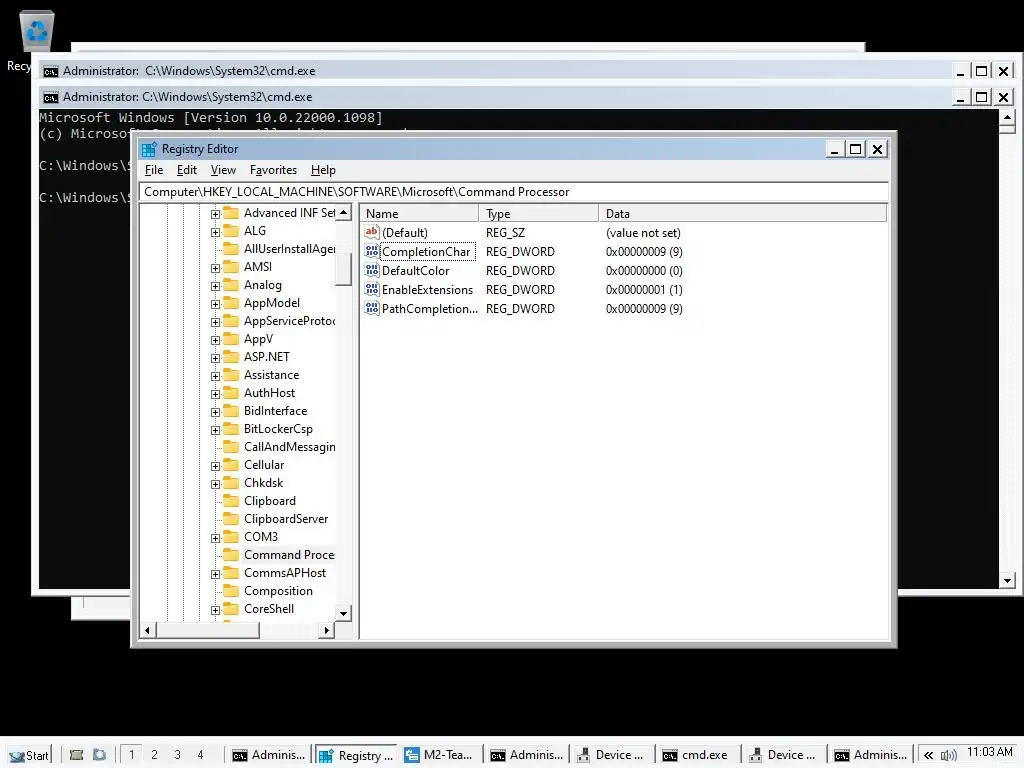Open M2-Tea... taskbar button
1024x768 pixels.
440,755
